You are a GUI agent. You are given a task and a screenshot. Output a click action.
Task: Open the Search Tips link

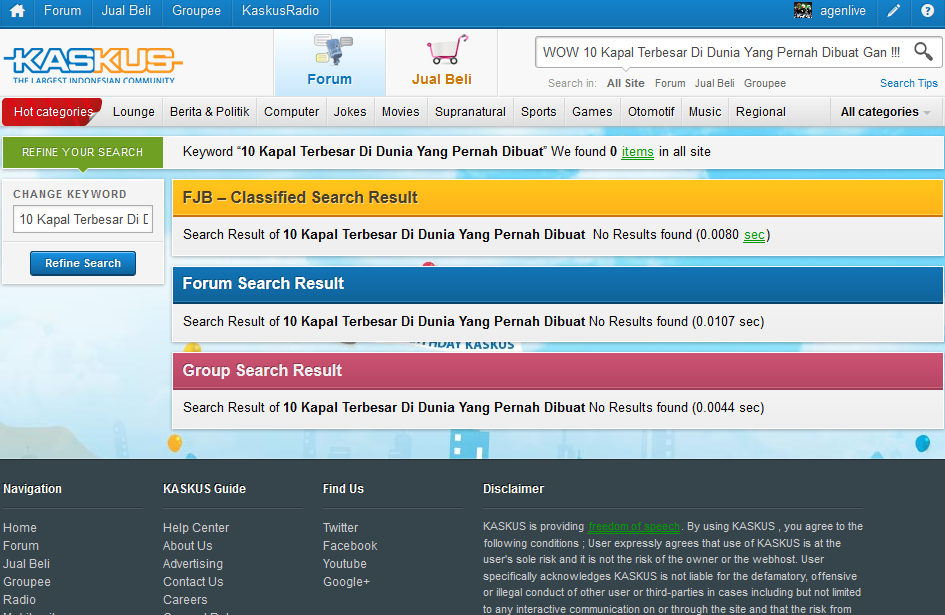point(909,83)
